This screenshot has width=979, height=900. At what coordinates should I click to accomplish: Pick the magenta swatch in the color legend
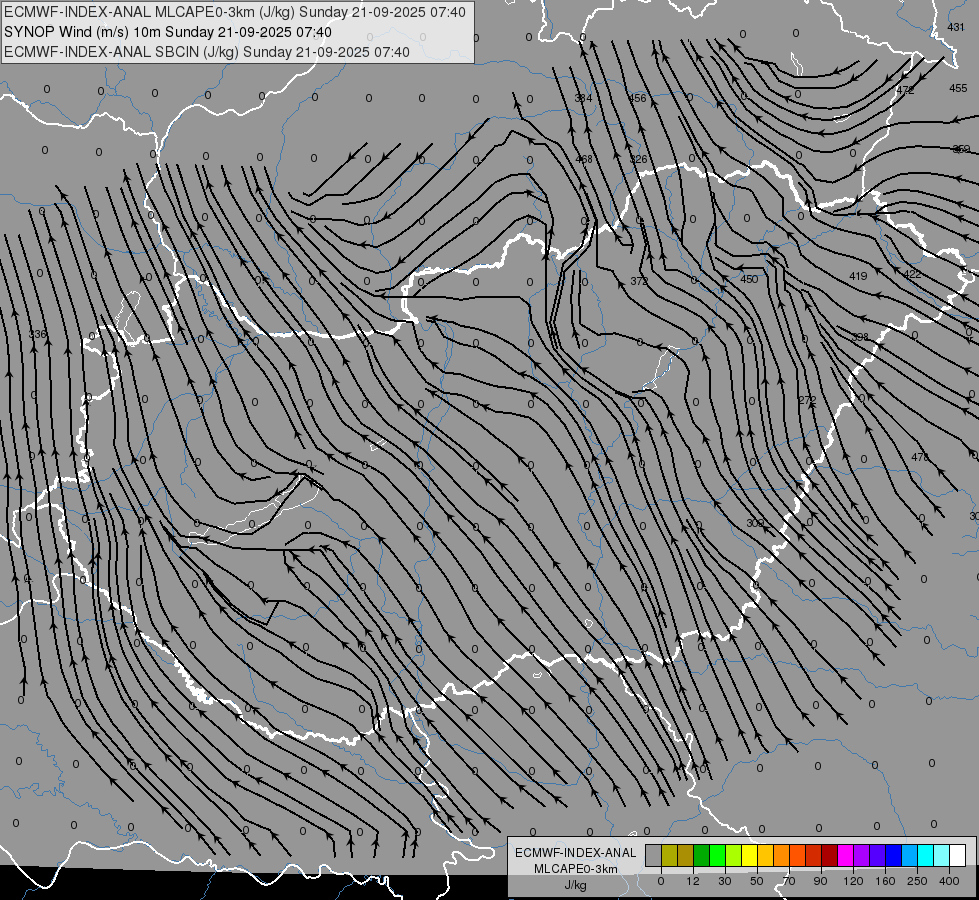click(x=845, y=855)
